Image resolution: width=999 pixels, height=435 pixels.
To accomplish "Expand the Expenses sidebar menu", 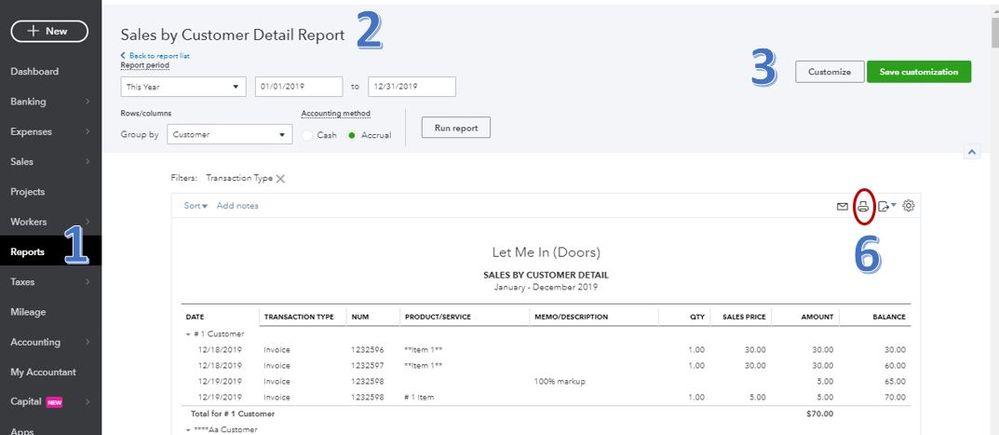I will coord(30,131).
